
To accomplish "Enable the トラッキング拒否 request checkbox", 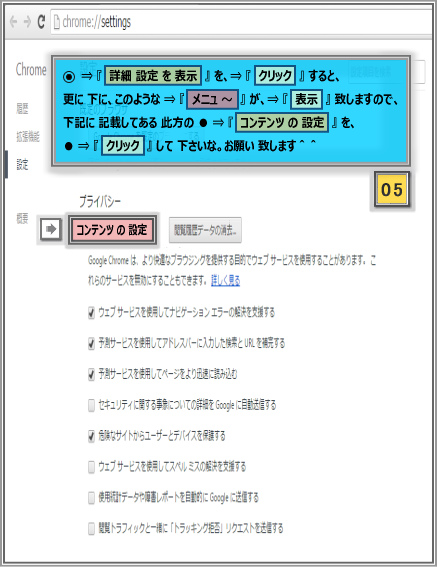I will coord(92,529).
